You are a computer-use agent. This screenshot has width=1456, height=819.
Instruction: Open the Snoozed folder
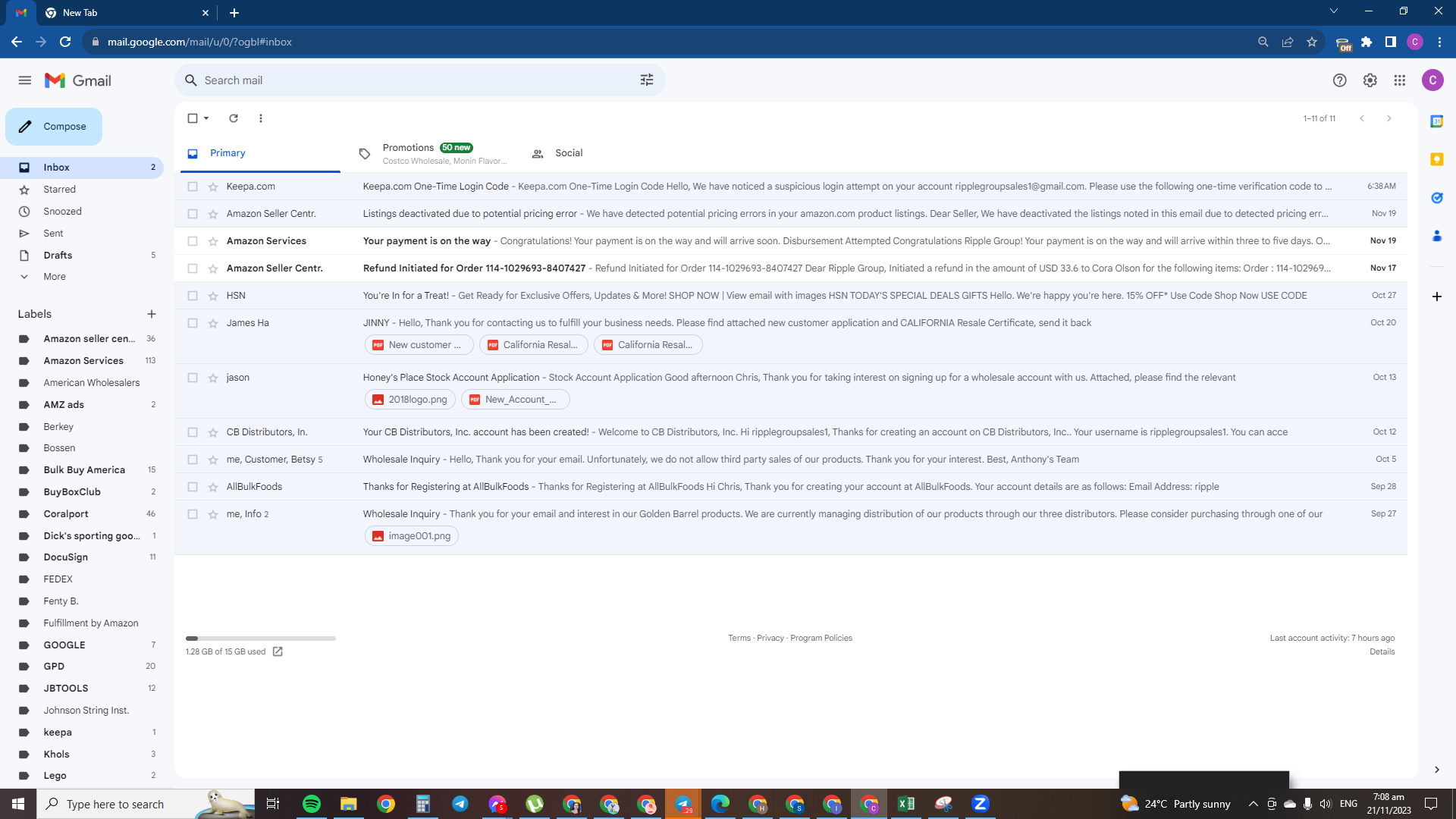click(x=82, y=212)
